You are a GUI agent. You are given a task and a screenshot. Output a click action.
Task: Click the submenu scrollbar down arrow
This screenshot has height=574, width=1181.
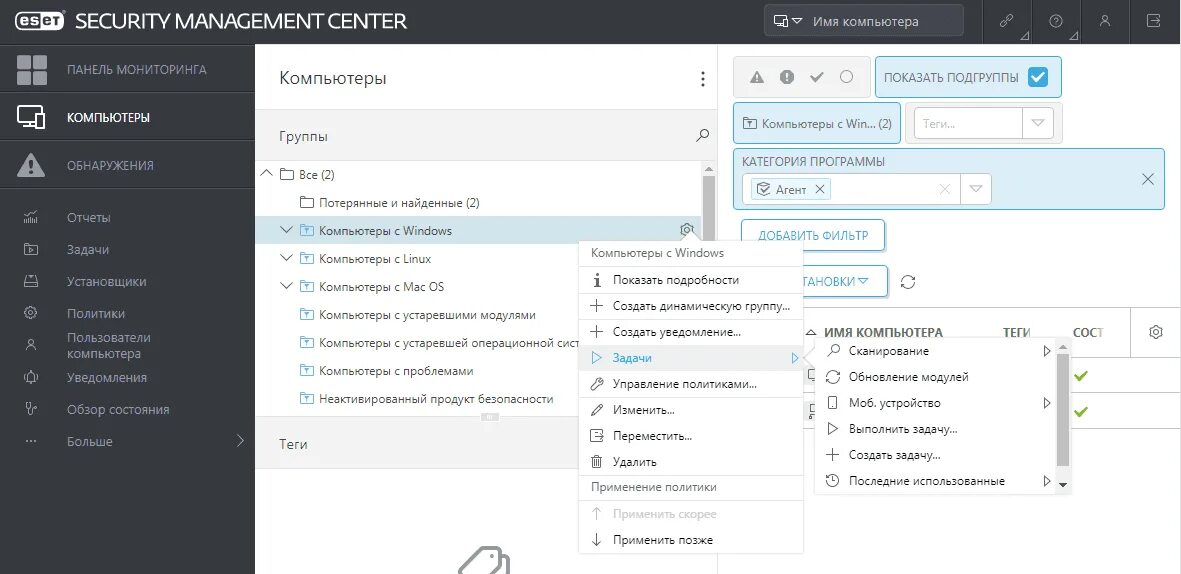pos(1063,484)
